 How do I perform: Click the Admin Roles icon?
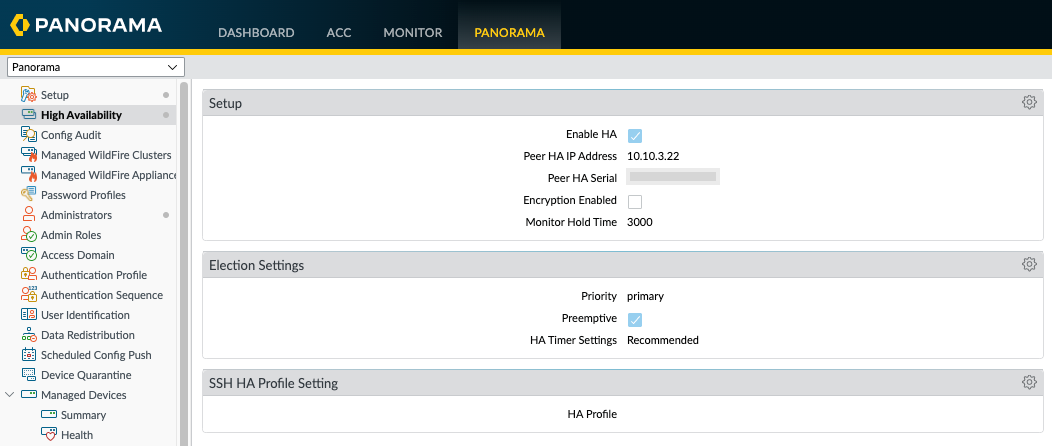coord(28,235)
